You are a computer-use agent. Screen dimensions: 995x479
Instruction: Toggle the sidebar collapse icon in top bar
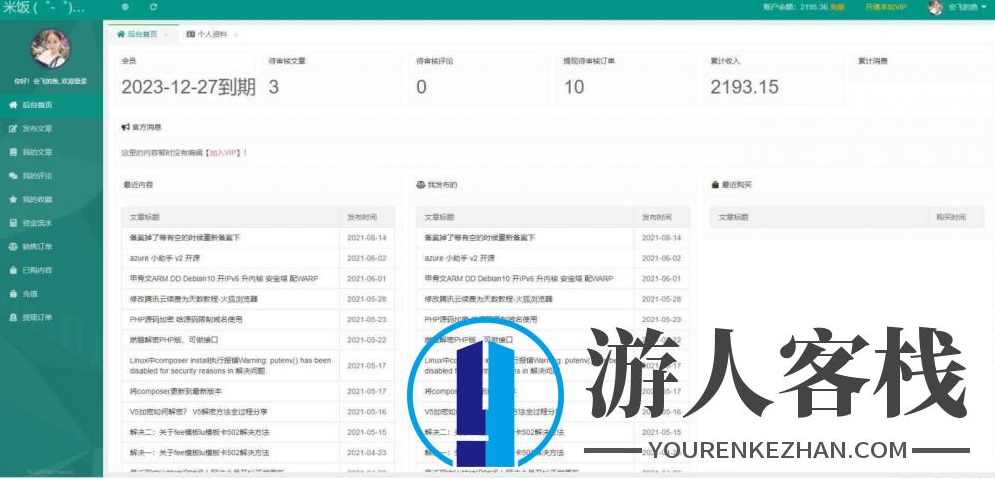pyautogui.click(x=125, y=7)
